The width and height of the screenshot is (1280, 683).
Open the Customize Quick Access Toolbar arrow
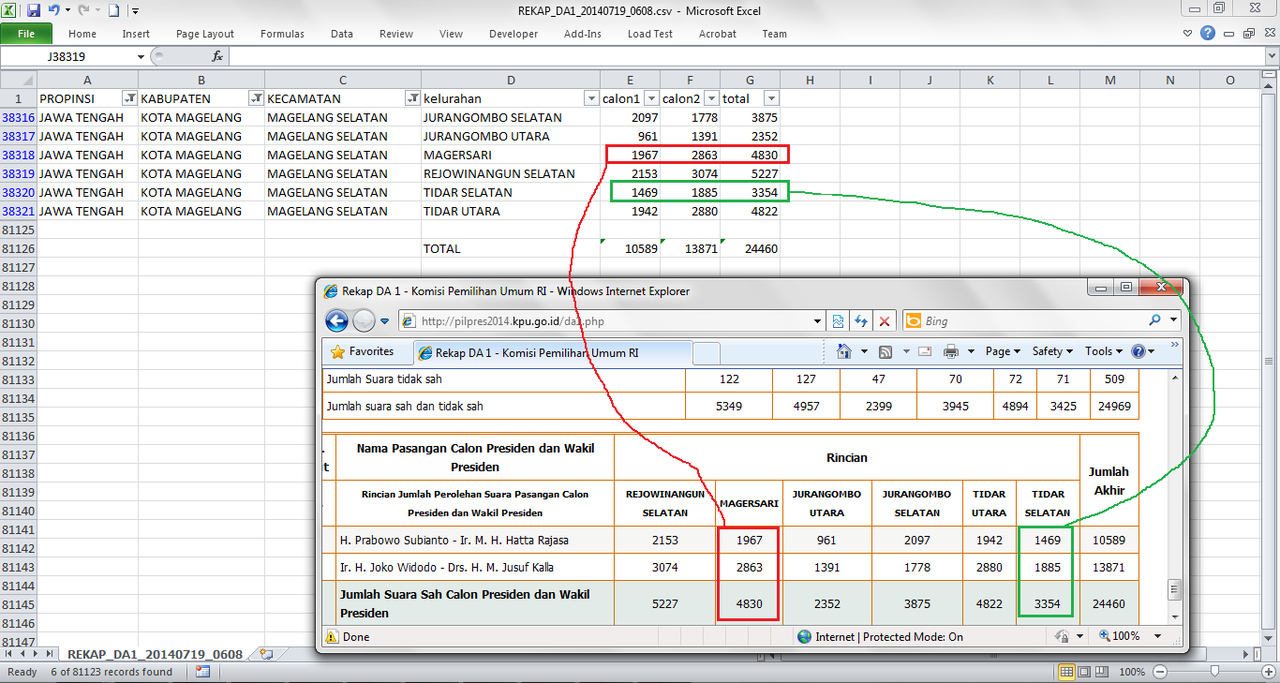point(135,12)
